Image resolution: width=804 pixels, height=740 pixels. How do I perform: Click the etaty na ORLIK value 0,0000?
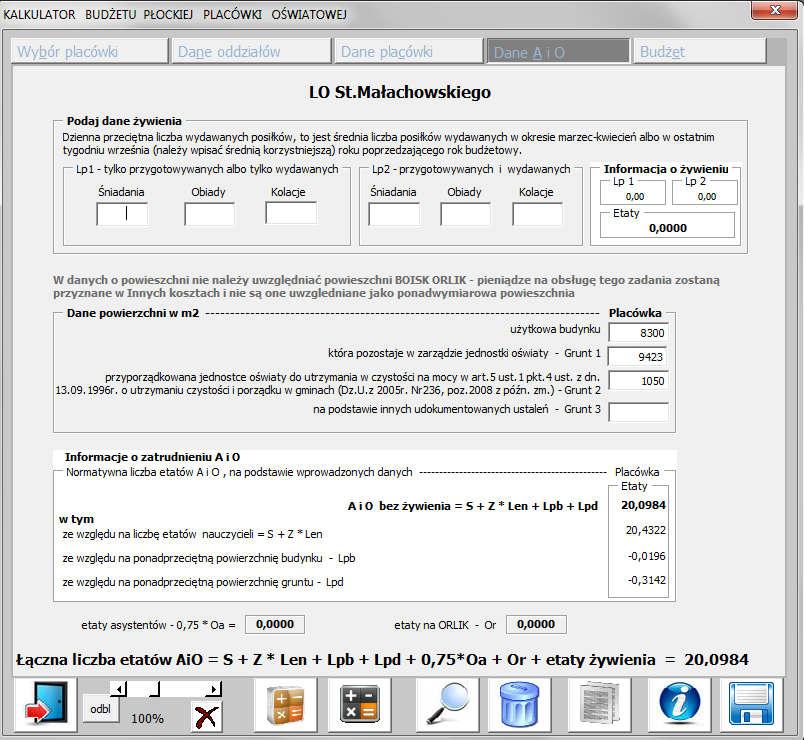536,624
